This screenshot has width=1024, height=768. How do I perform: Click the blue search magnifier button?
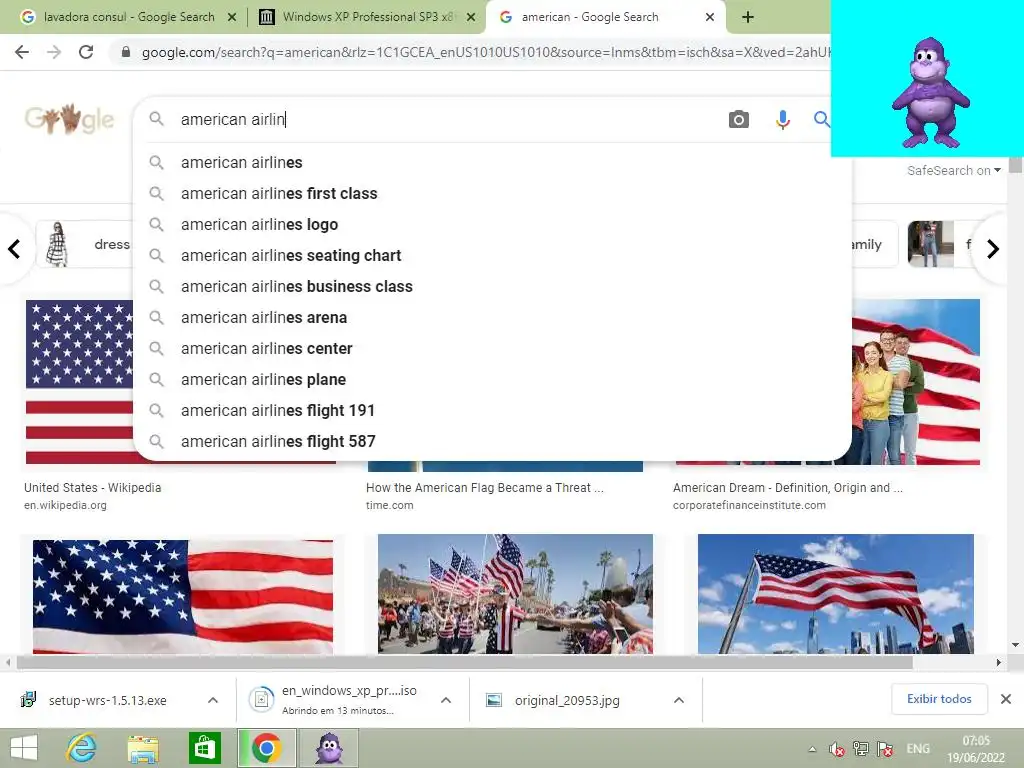click(x=822, y=120)
